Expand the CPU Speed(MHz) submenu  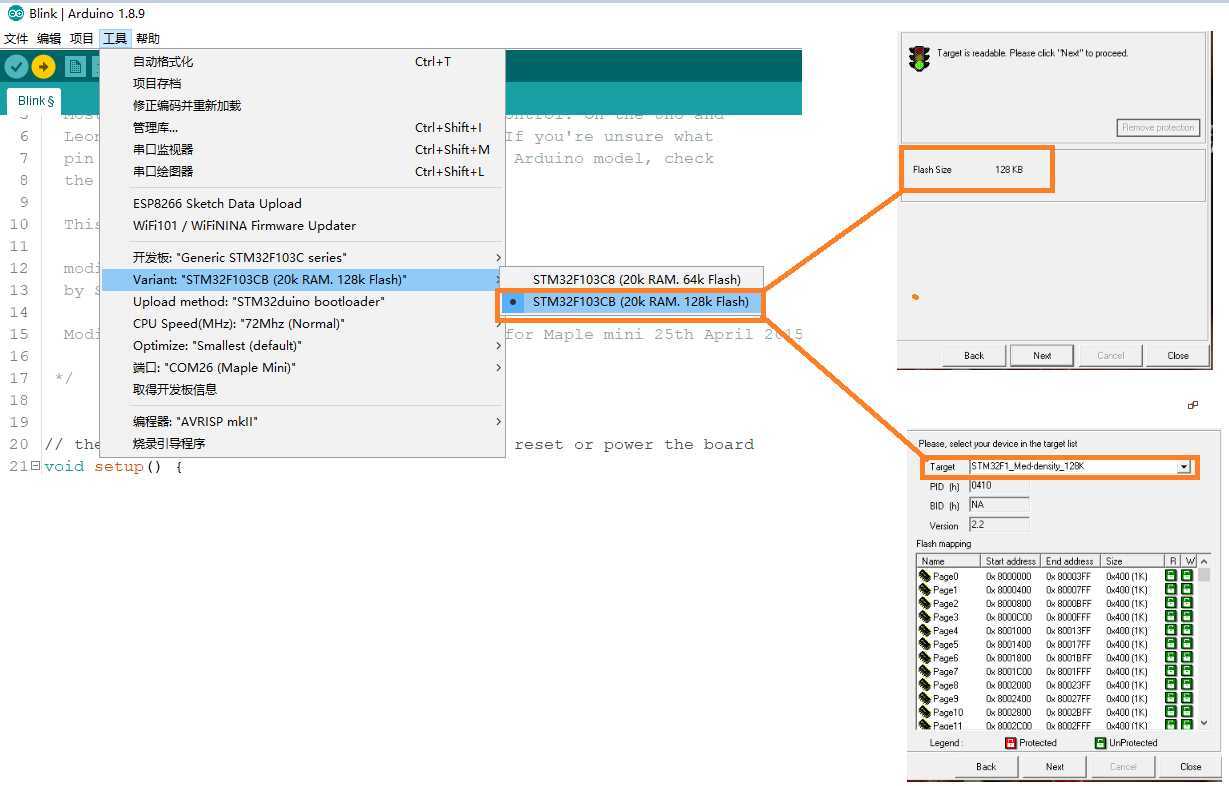click(302, 323)
